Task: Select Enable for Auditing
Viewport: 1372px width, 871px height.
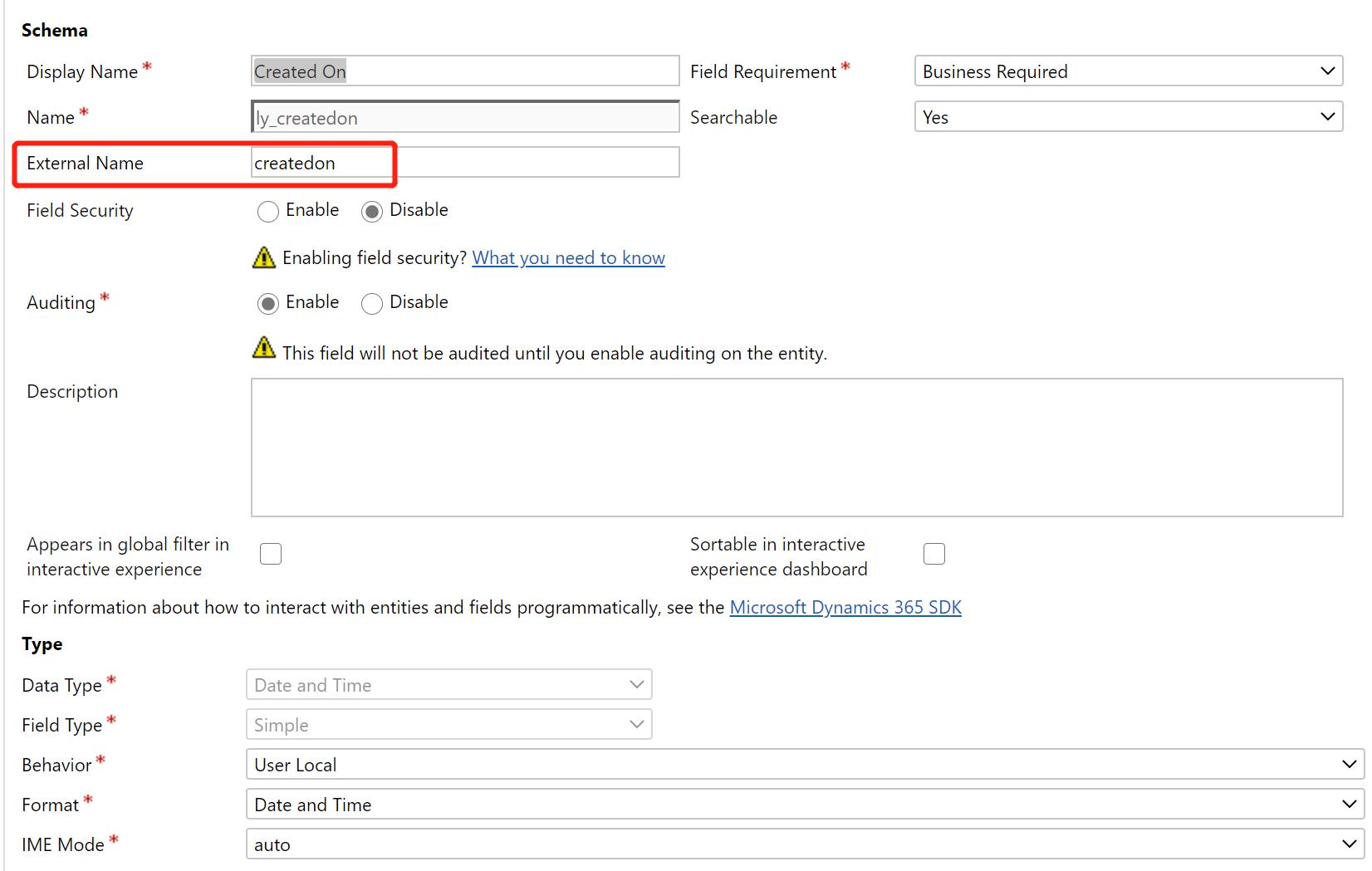Action: (268, 303)
